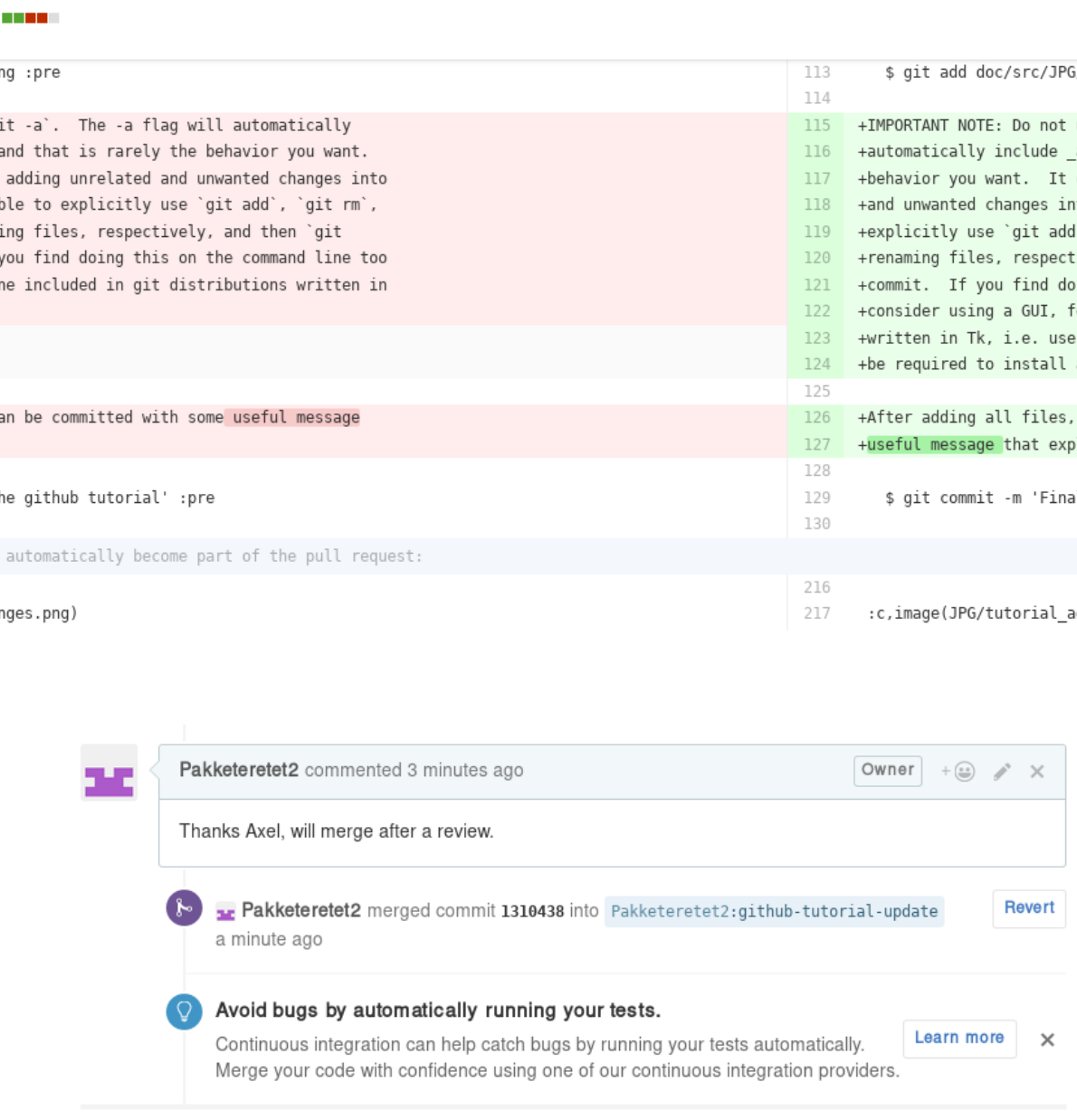Select diff line number 115

[816, 126]
